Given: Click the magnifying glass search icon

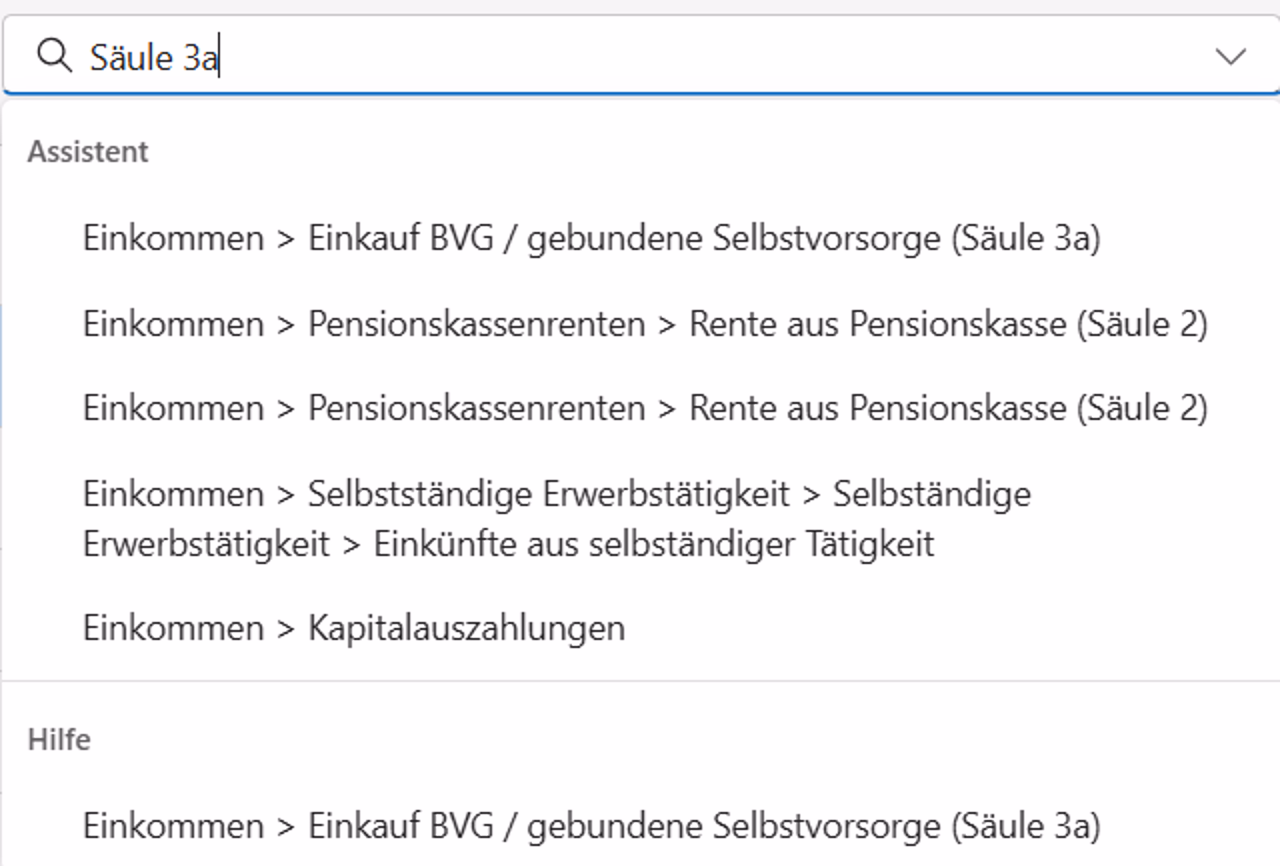Looking at the screenshot, I should [51, 56].
